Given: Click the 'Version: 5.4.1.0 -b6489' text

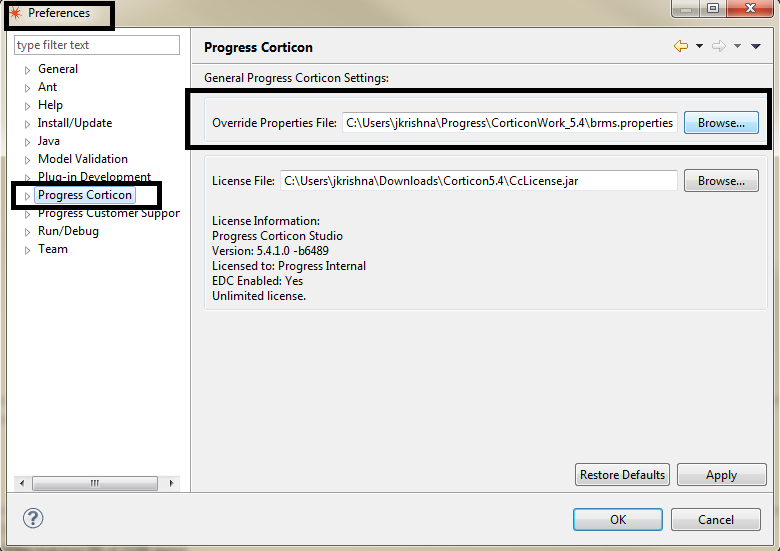Looking at the screenshot, I should click(x=270, y=251).
